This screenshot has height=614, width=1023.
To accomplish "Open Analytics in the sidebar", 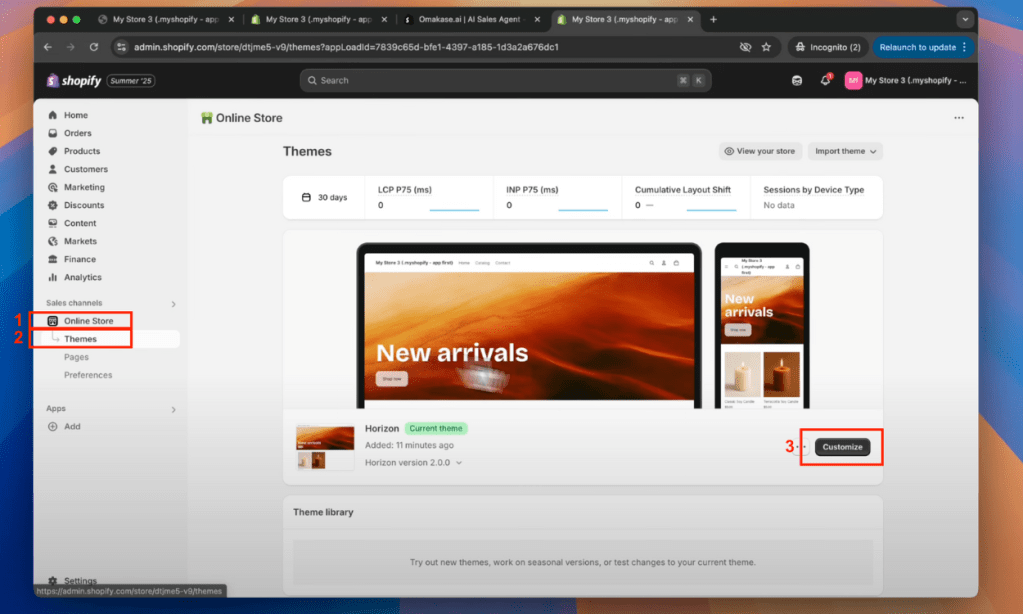I will [82, 277].
